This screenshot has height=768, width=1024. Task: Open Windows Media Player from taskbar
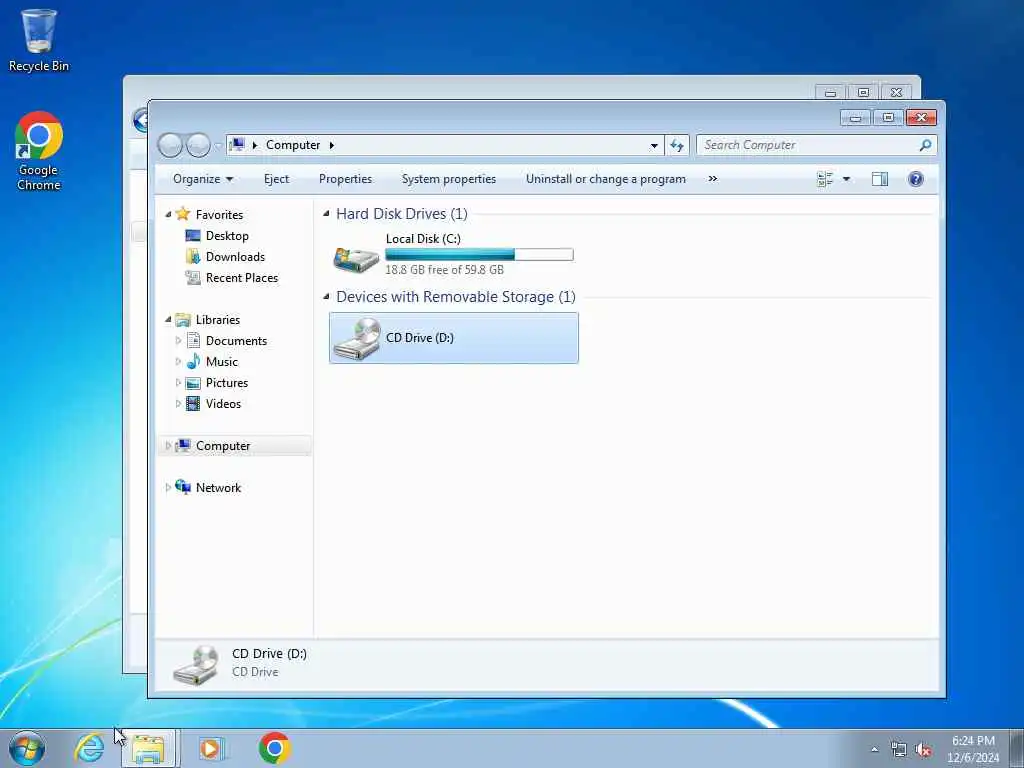[210, 748]
